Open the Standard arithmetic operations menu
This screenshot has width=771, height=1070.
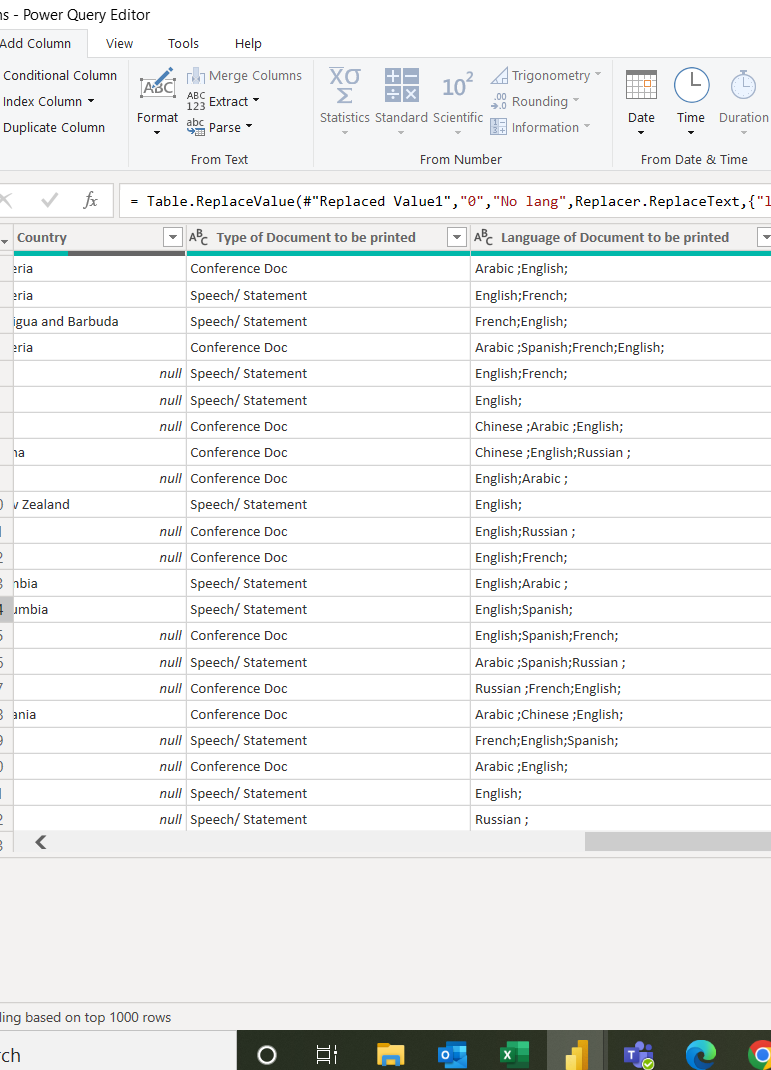click(x=401, y=101)
